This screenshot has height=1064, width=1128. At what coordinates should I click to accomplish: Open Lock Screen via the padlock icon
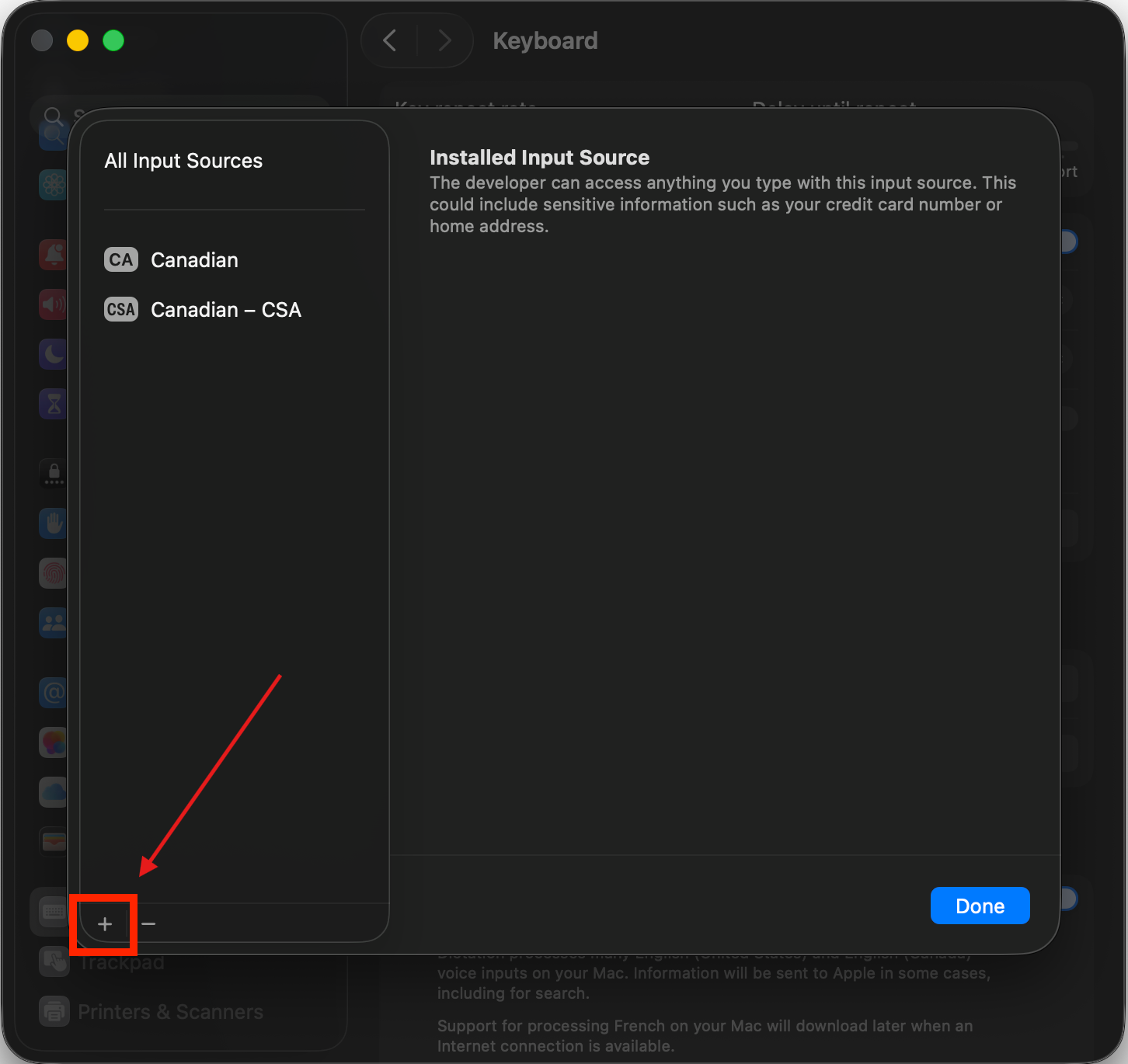click(53, 473)
